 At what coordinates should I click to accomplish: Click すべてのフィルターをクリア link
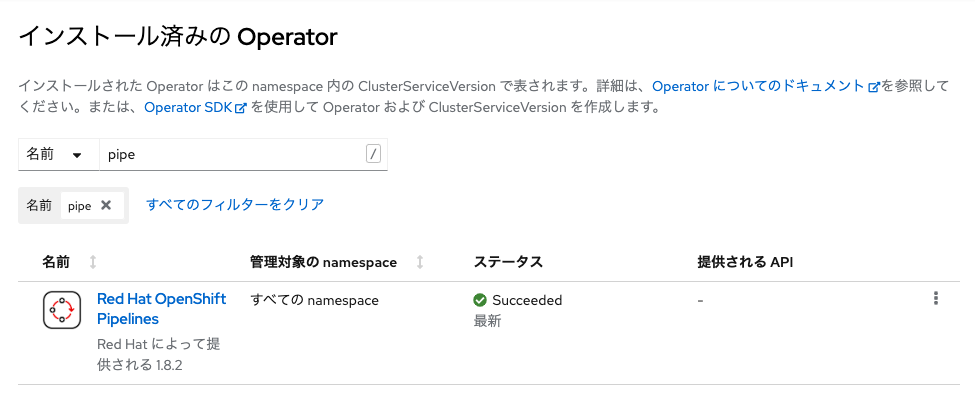click(x=235, y=205)
